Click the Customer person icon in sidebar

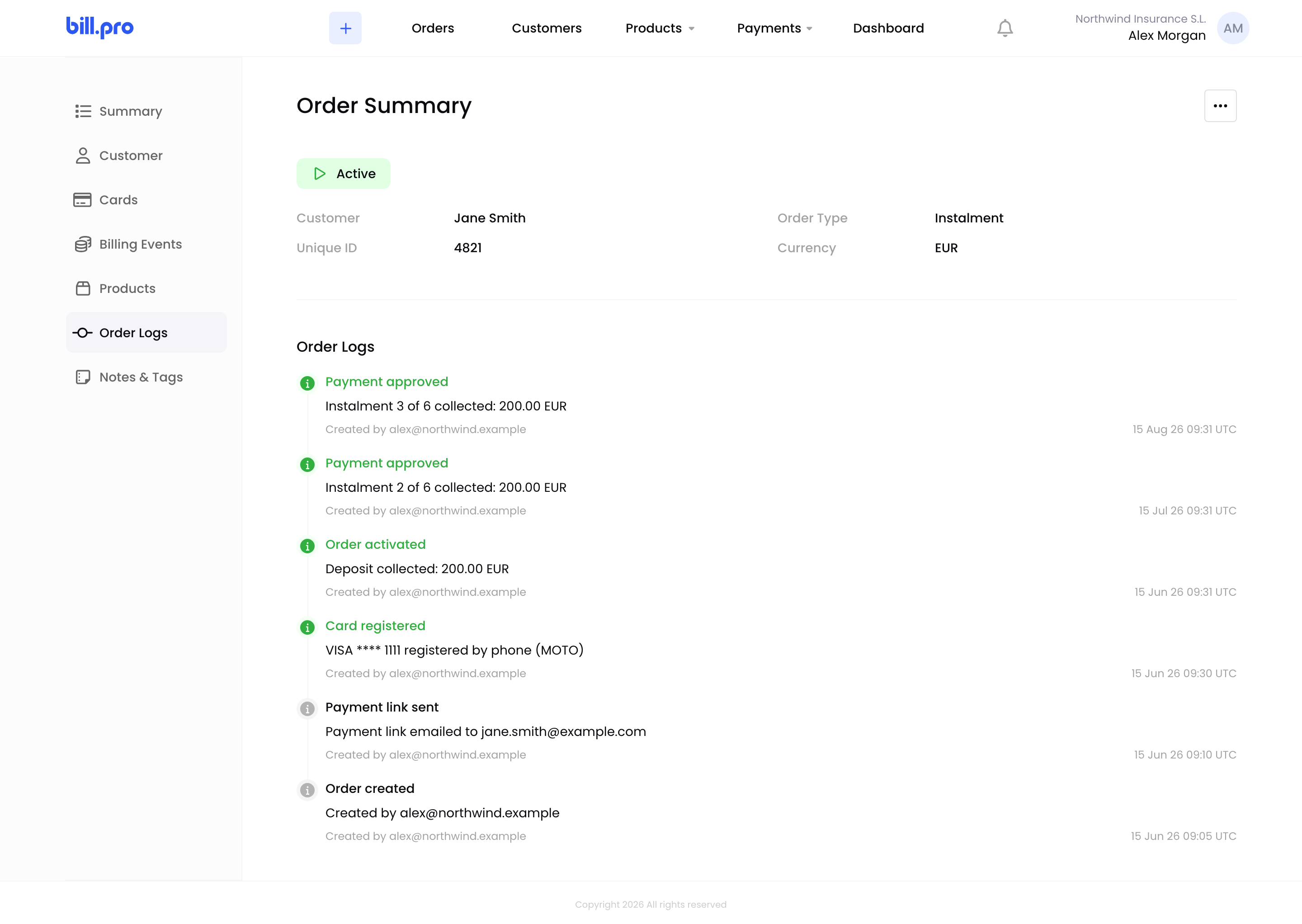click(83, 156)
